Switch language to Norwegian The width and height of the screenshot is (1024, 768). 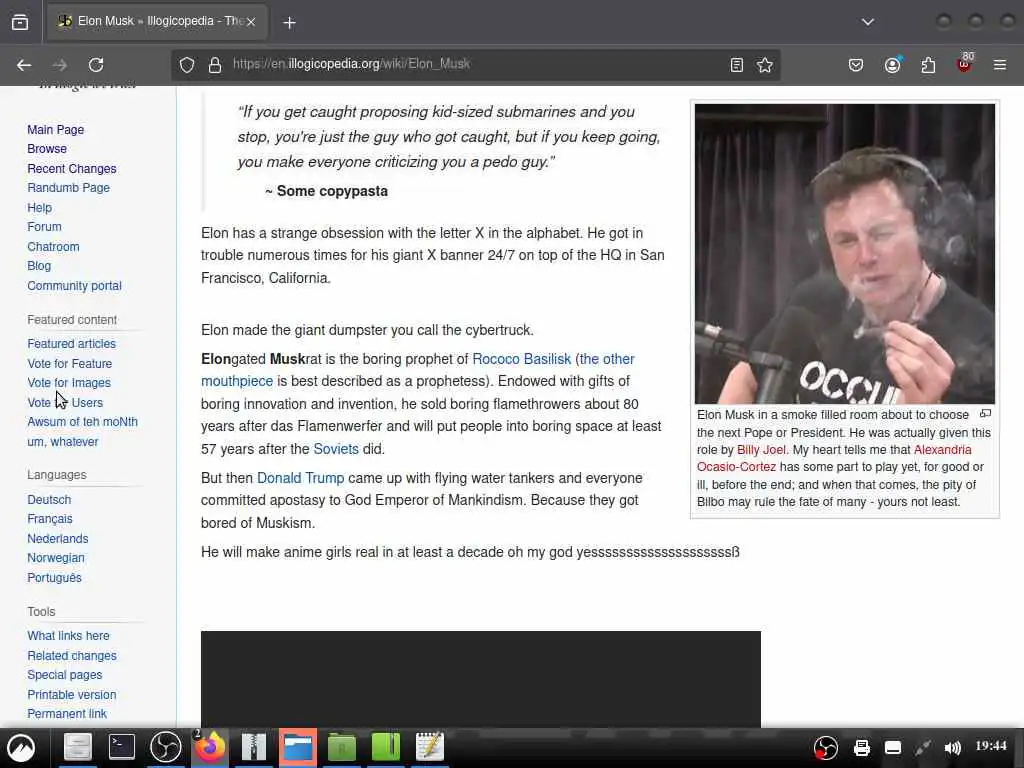click(56, 558)
